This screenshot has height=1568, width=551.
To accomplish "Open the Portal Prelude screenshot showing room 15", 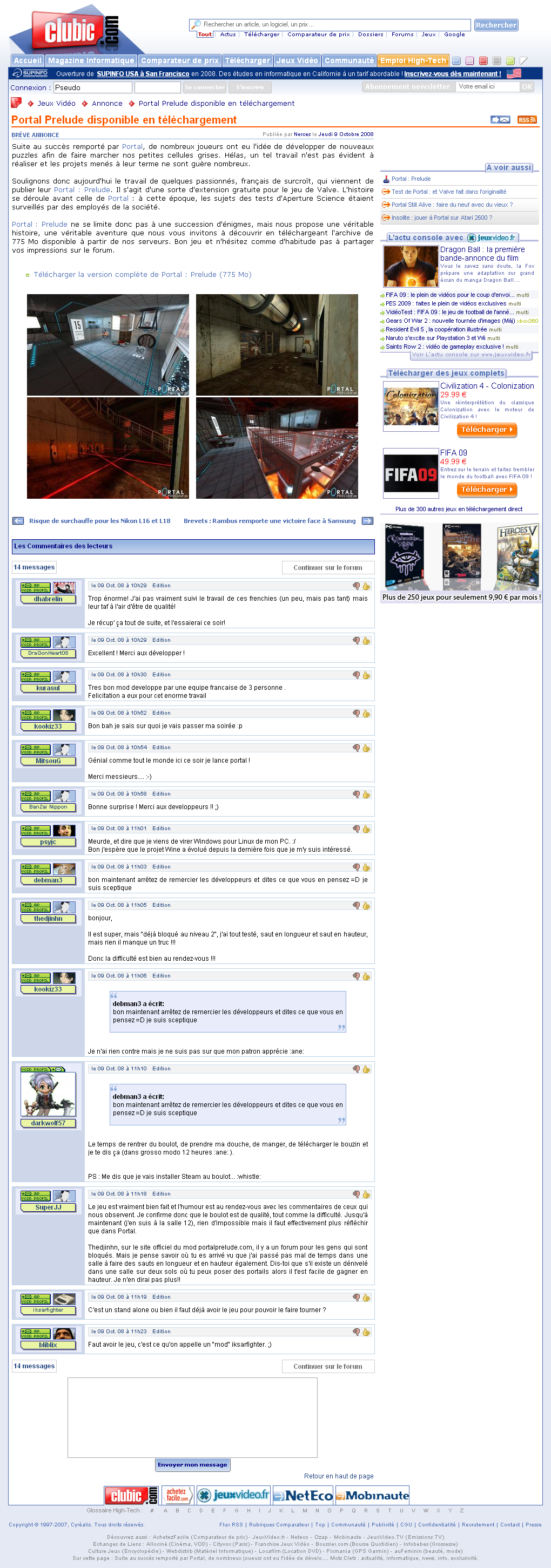I will point(108,345).
